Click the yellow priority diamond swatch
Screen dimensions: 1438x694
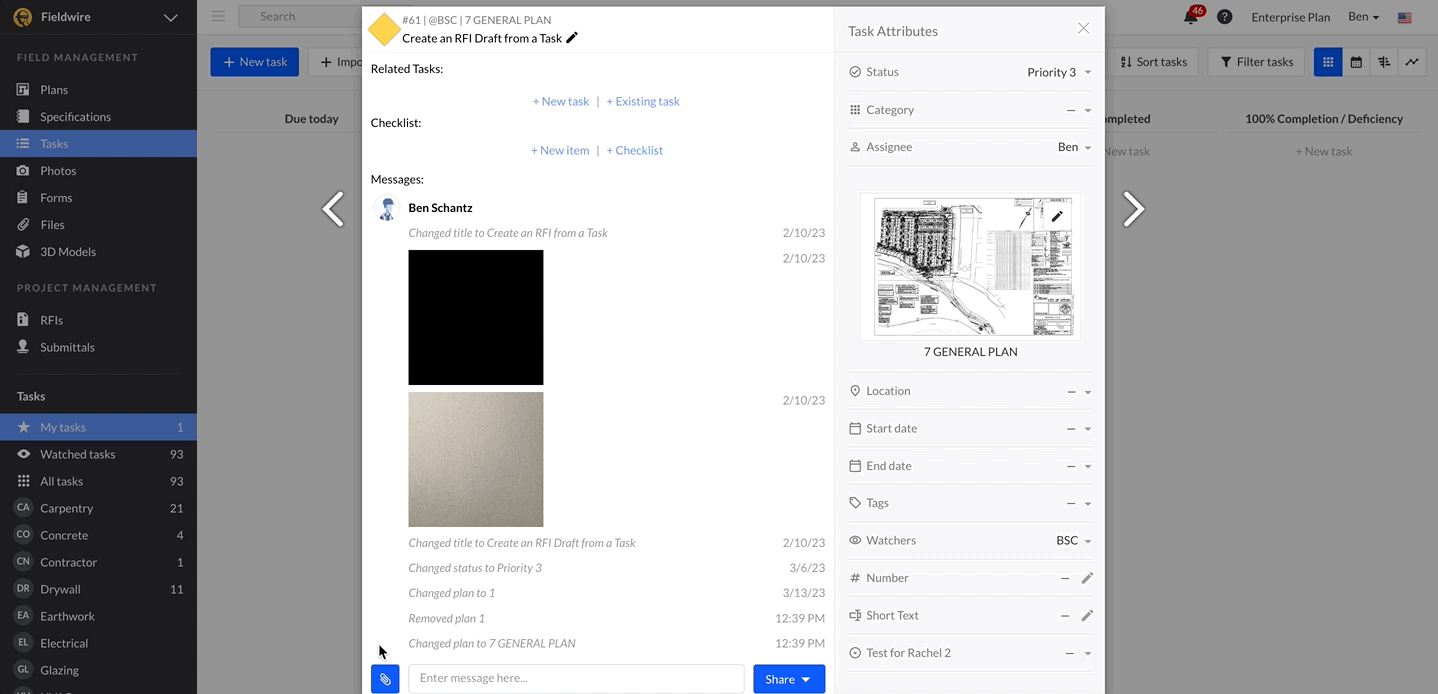pyautogui.click(x=384, y=30)
